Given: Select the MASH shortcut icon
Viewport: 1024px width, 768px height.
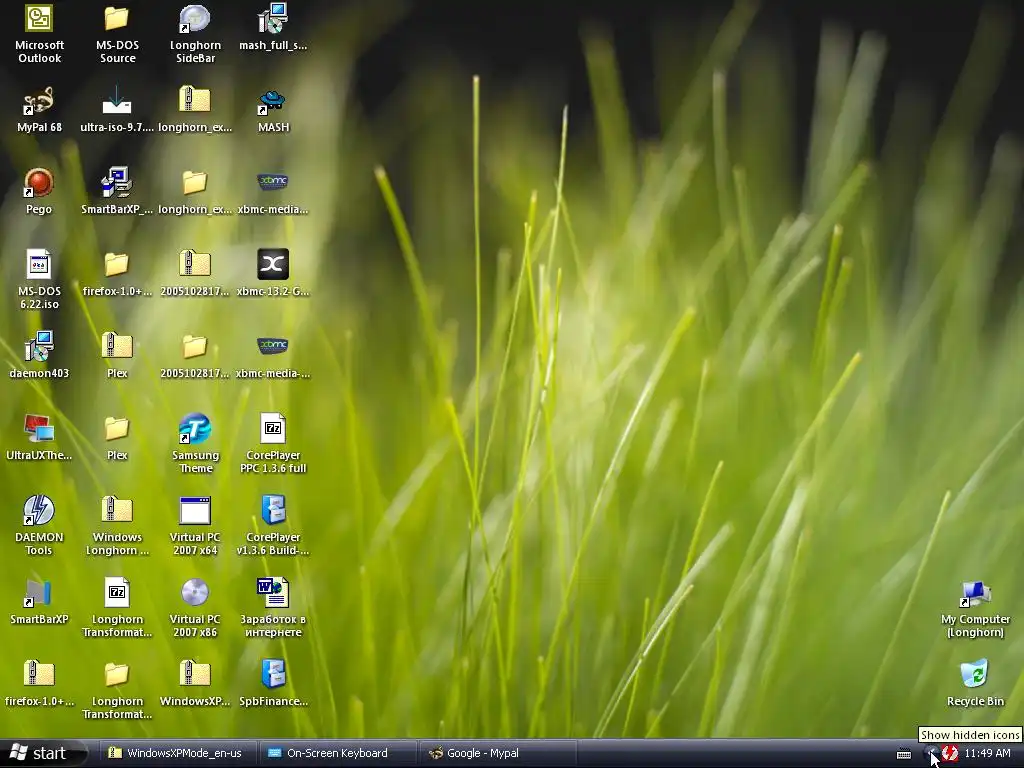Looking at the screenshot, I should (x=273, y=110).
